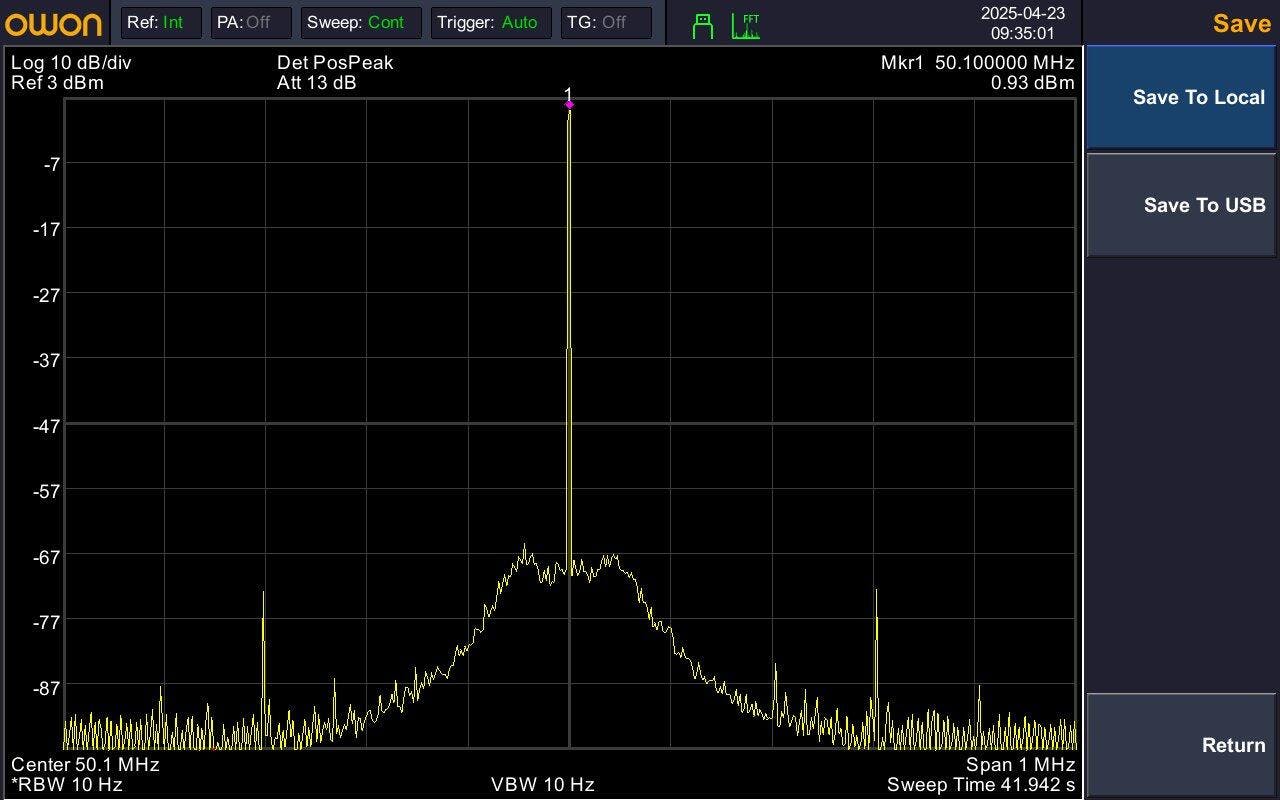Open the Ref Int reference setting
Image resolution: width=1280 pixels, height=800 pixels.
coord(160,22)
